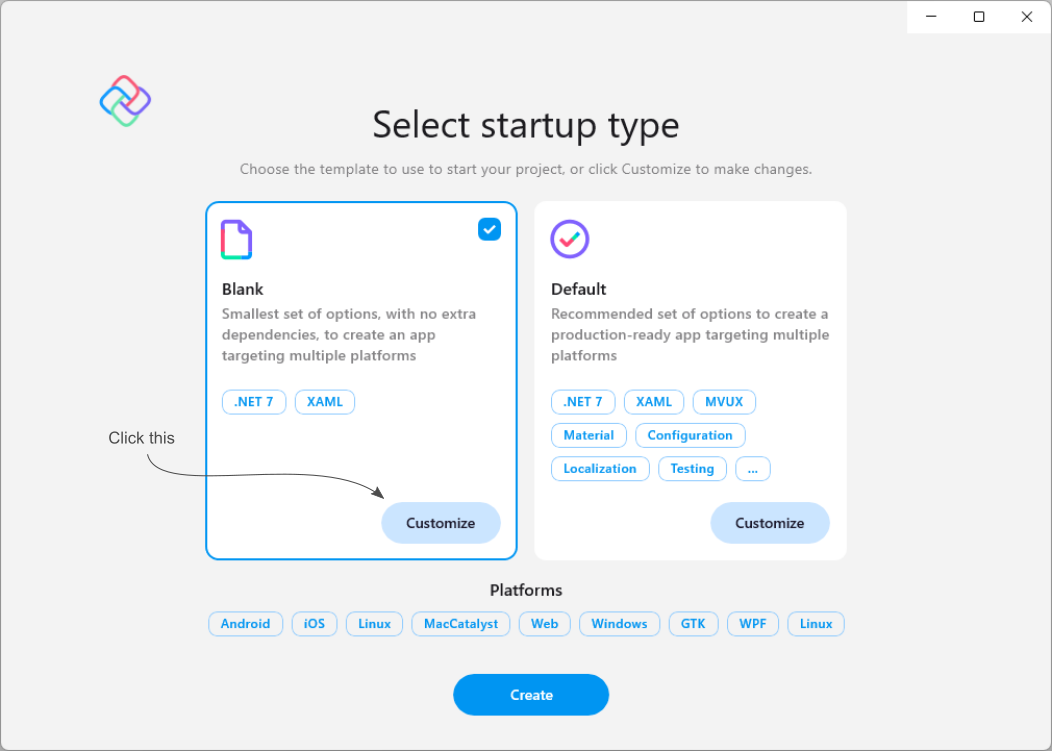Screen dimensions: 1052x751
Task: Maximize the wizard window
Action: (979, 17)
